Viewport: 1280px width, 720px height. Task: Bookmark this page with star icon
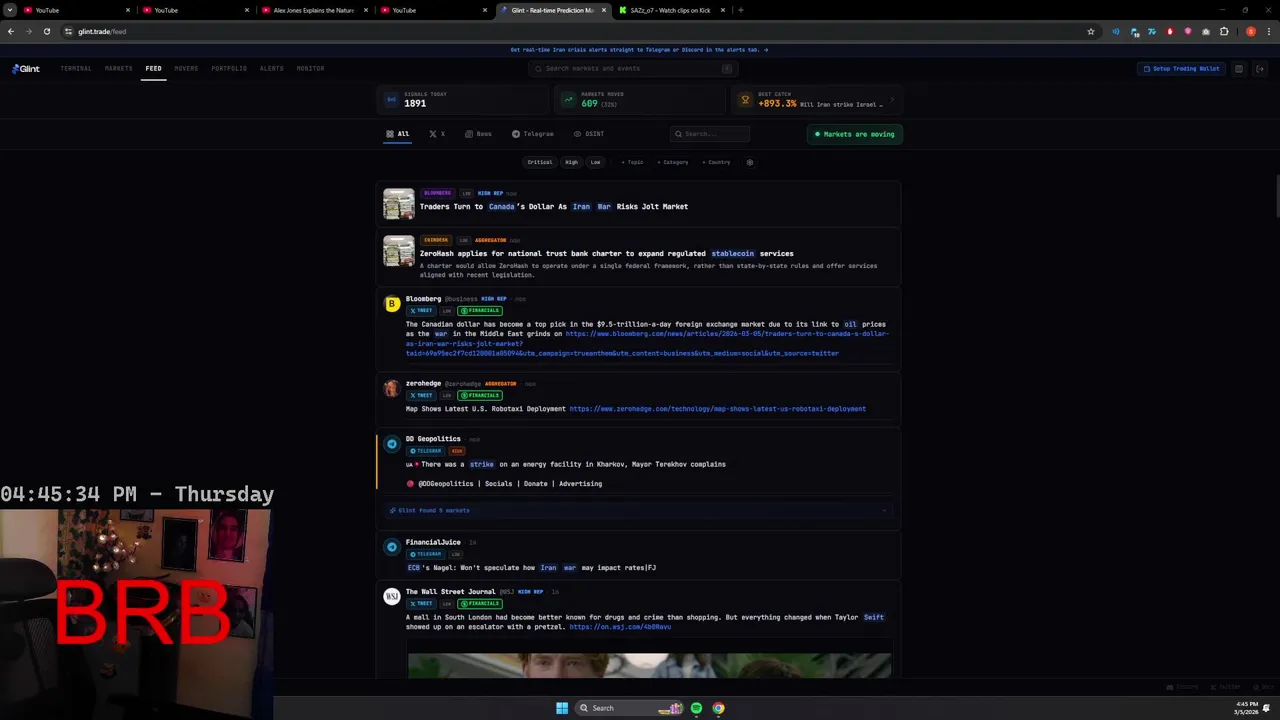[1091, 31]
